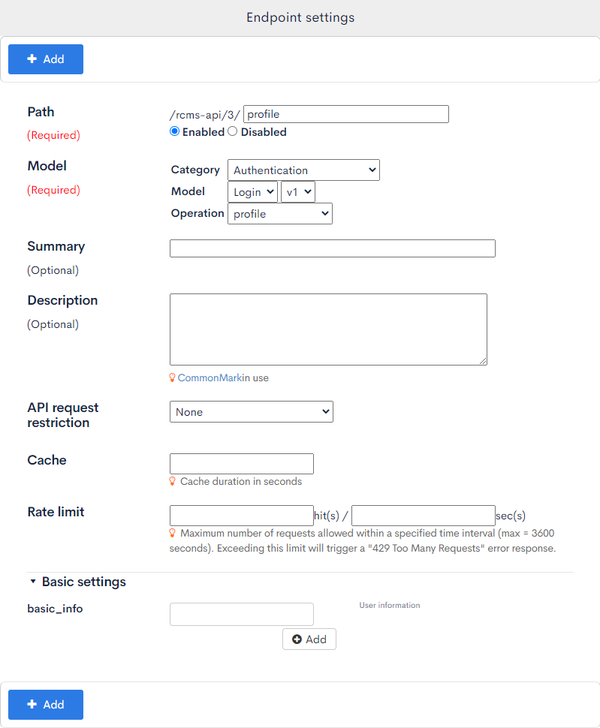Click the Cache duration input field
This screenshot has height=728, width=600.
coord(241,463)
